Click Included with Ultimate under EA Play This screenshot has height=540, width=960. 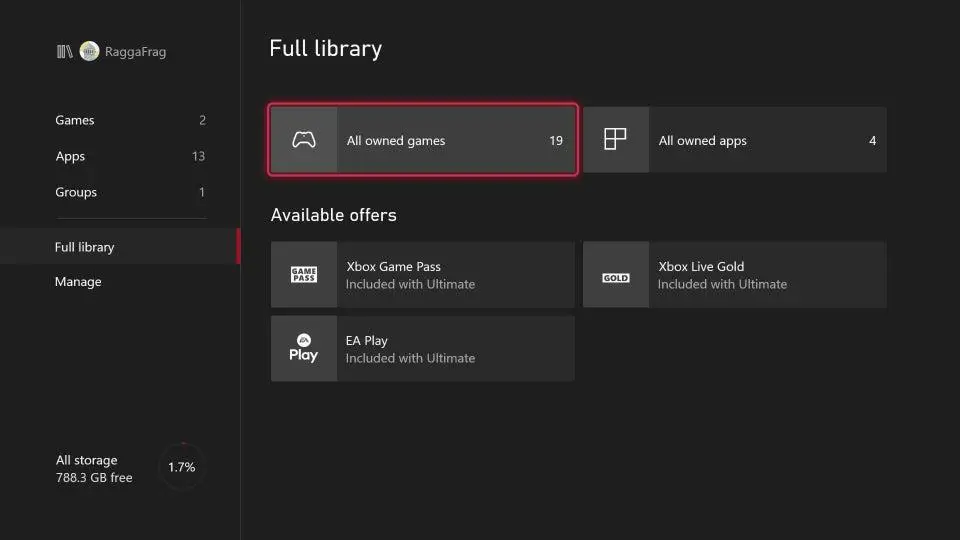[410, 358]
